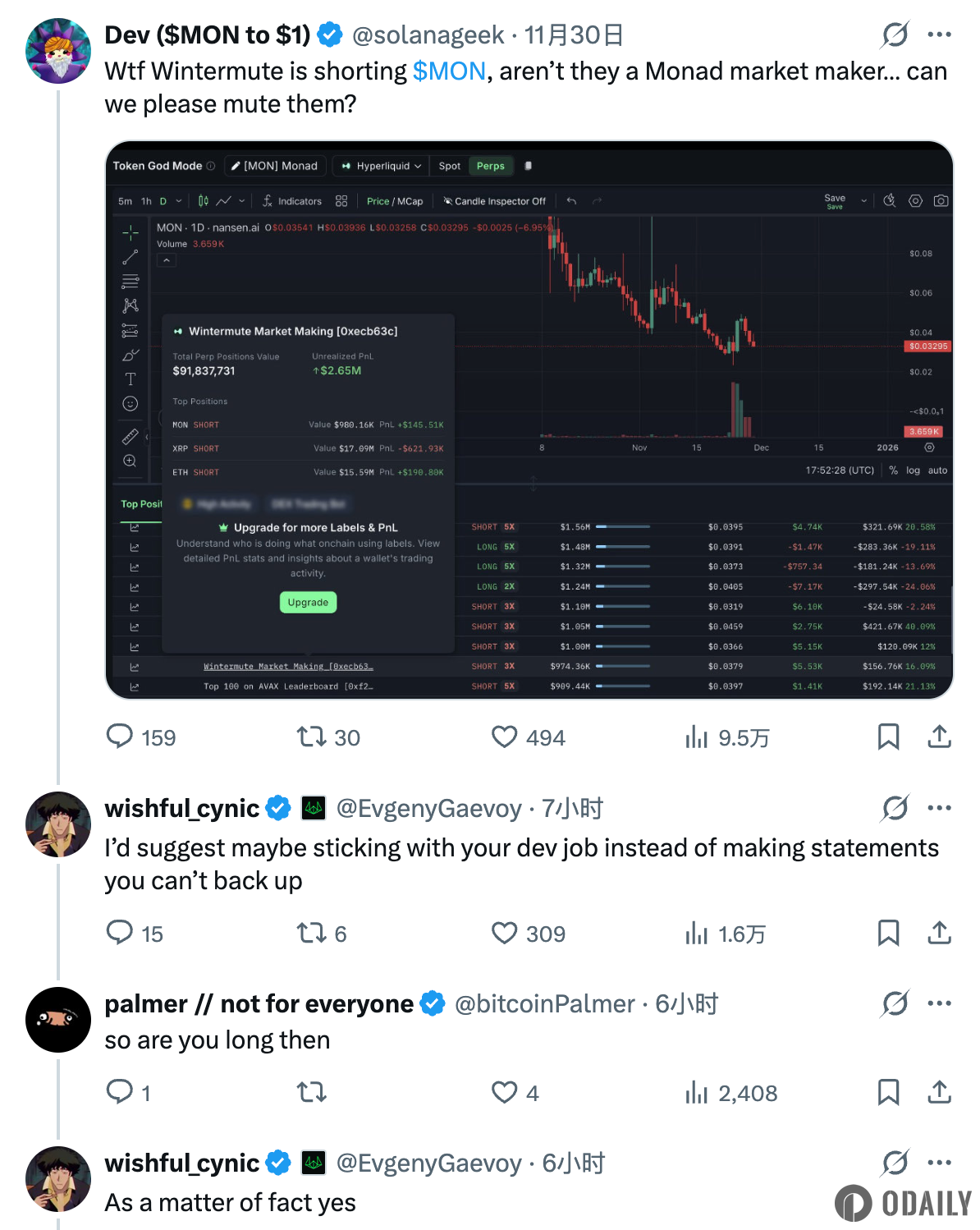Like Dev's tweet with 494 likes
This screenshot has height=1230, width=980.
pyautogui.click(x=504, y=737)
